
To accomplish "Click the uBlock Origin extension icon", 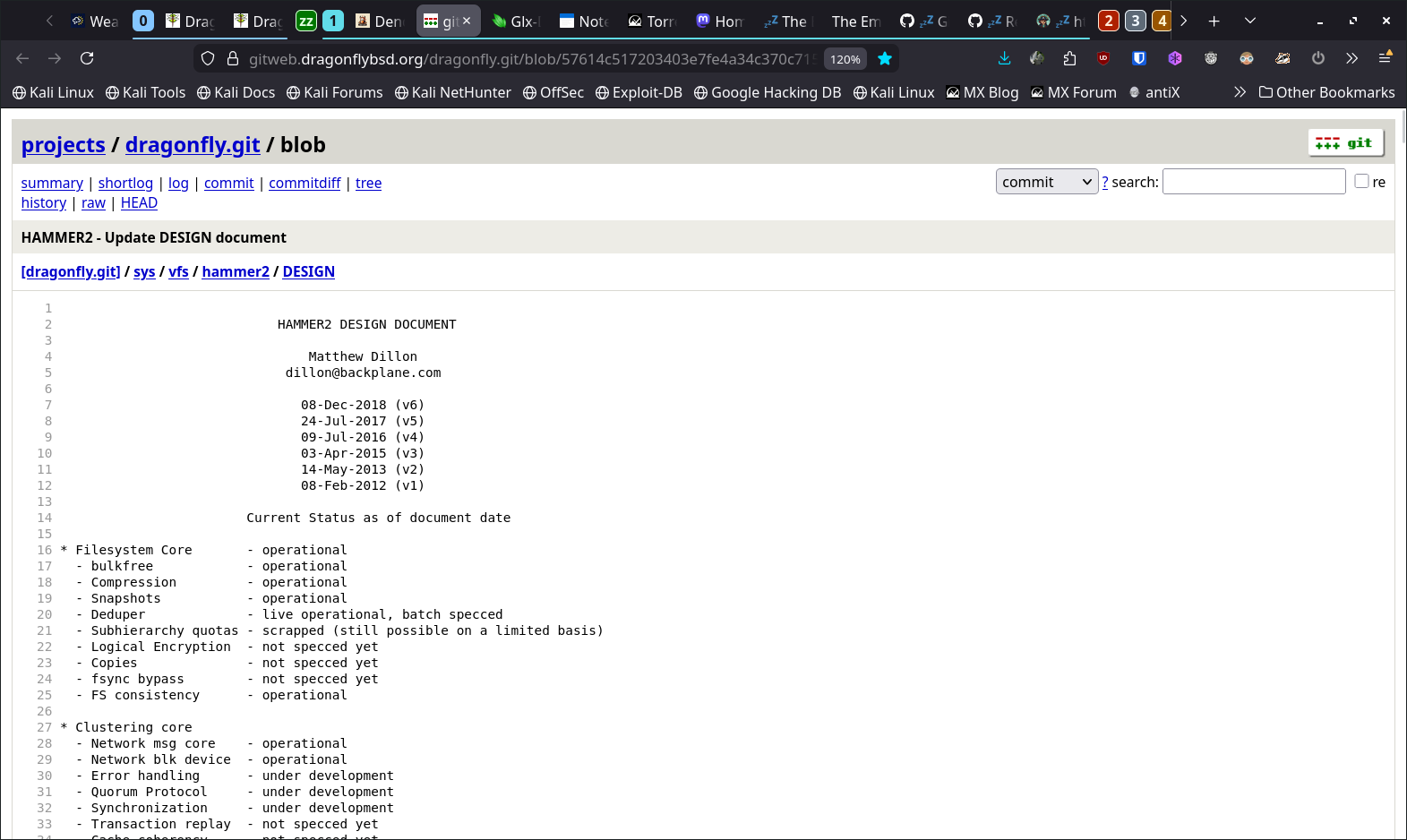I will 1103,58.
